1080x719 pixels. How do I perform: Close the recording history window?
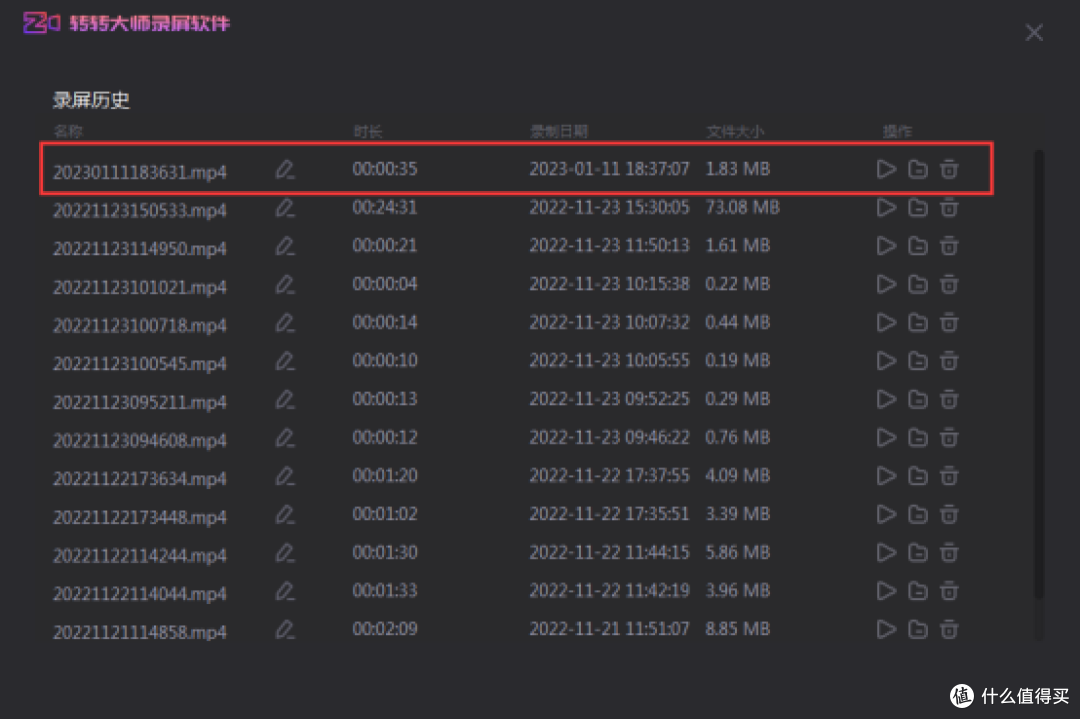1034,32
